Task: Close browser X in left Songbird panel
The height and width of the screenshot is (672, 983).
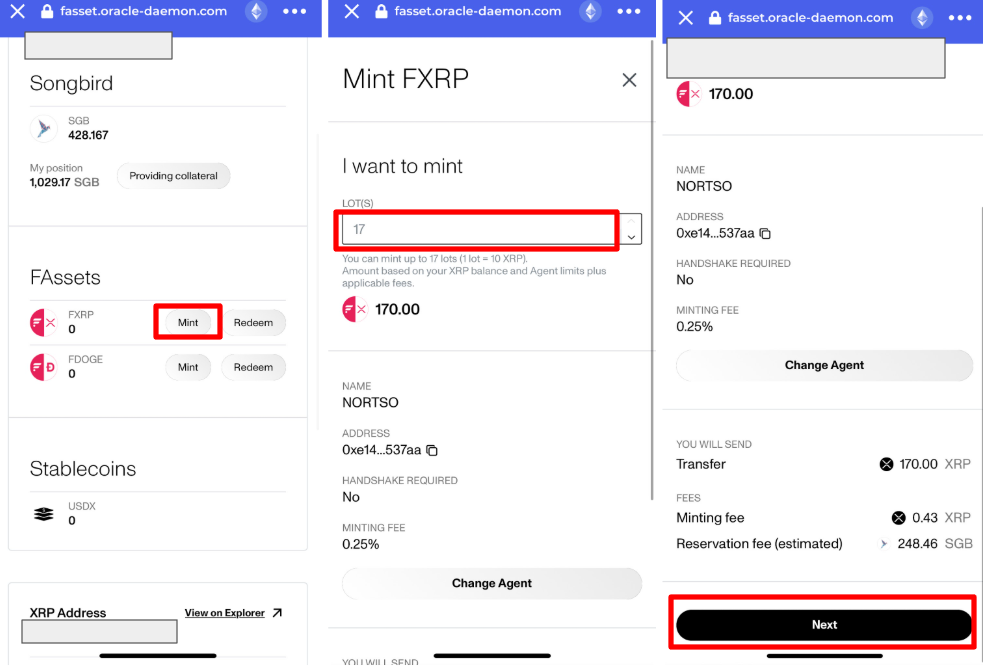Action: pos(18,11)
